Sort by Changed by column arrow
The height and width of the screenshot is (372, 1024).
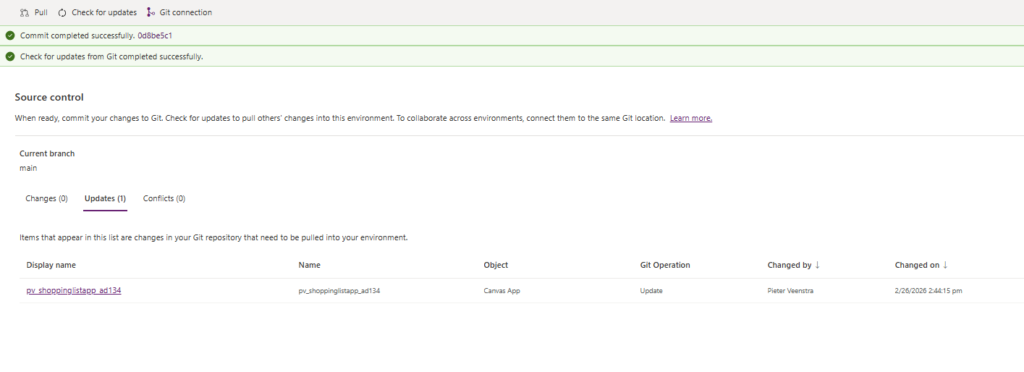[818, 265]
